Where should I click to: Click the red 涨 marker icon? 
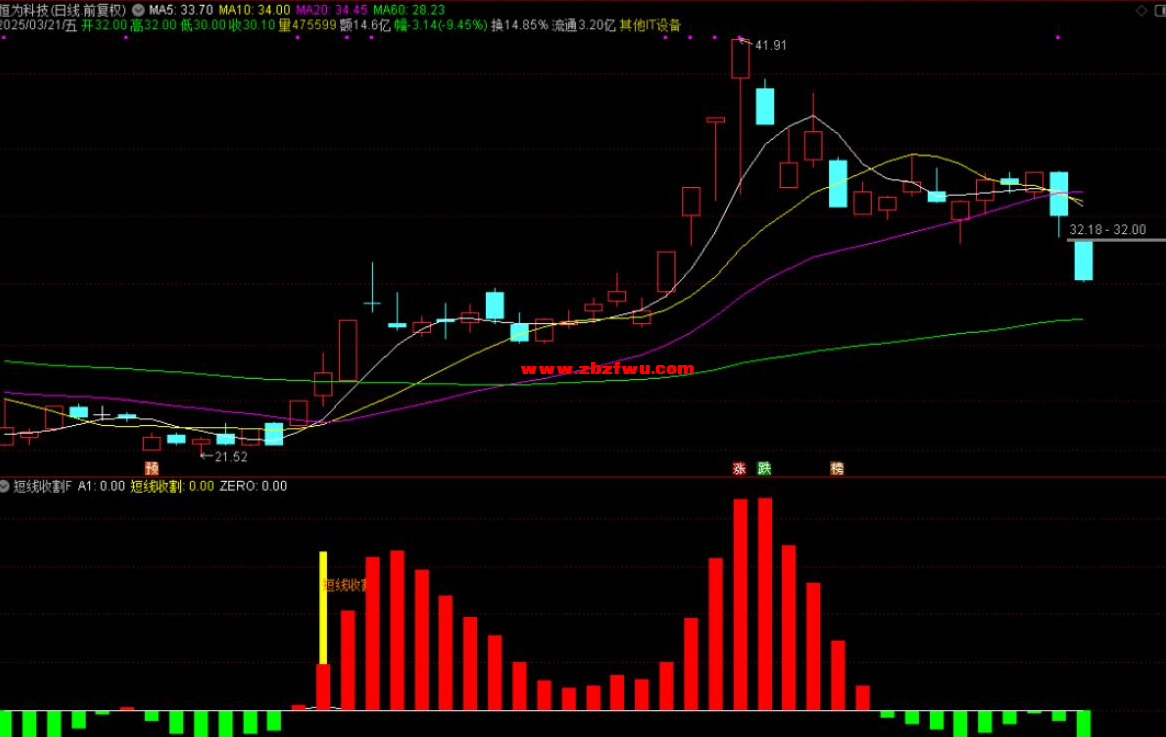(739, 468)
